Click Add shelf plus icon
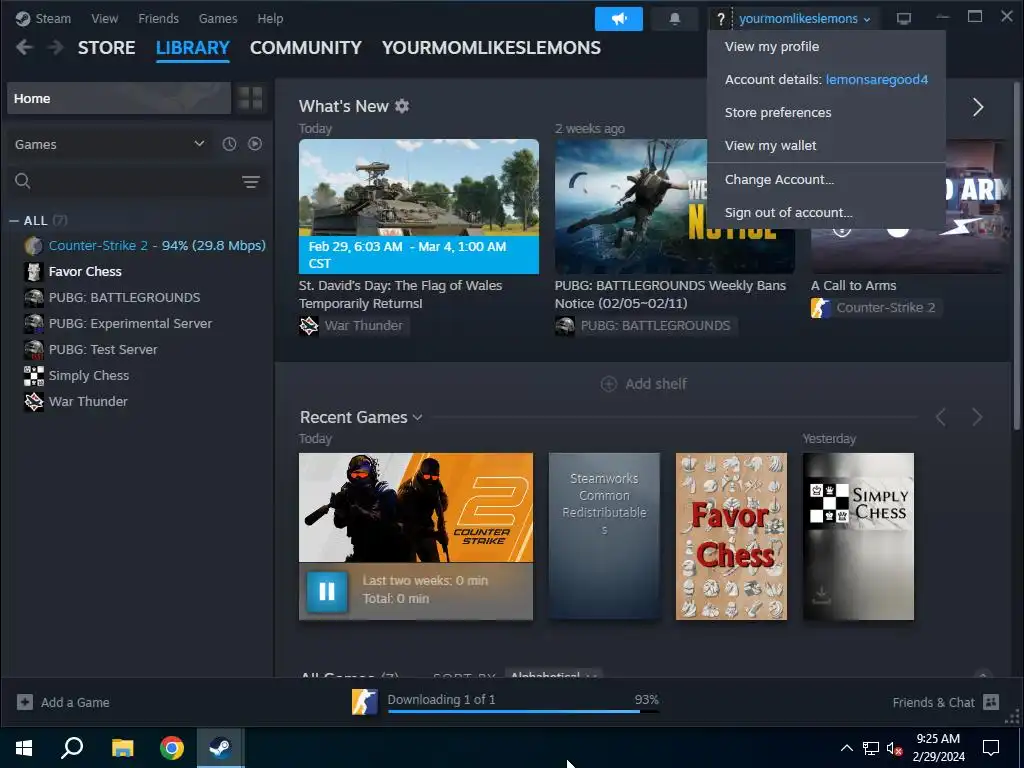 [608, 384]
